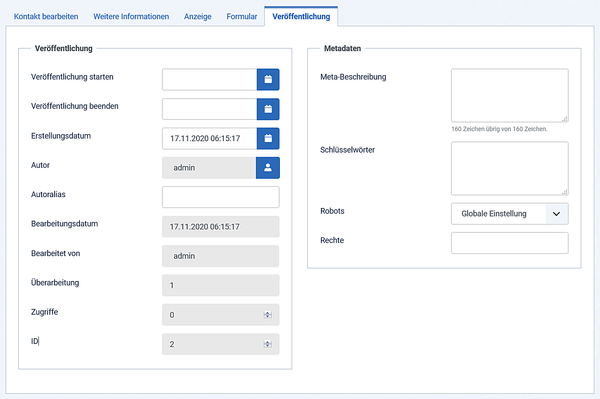
Task: Select a user with Autor icon
Action: [x=268, y=168]
